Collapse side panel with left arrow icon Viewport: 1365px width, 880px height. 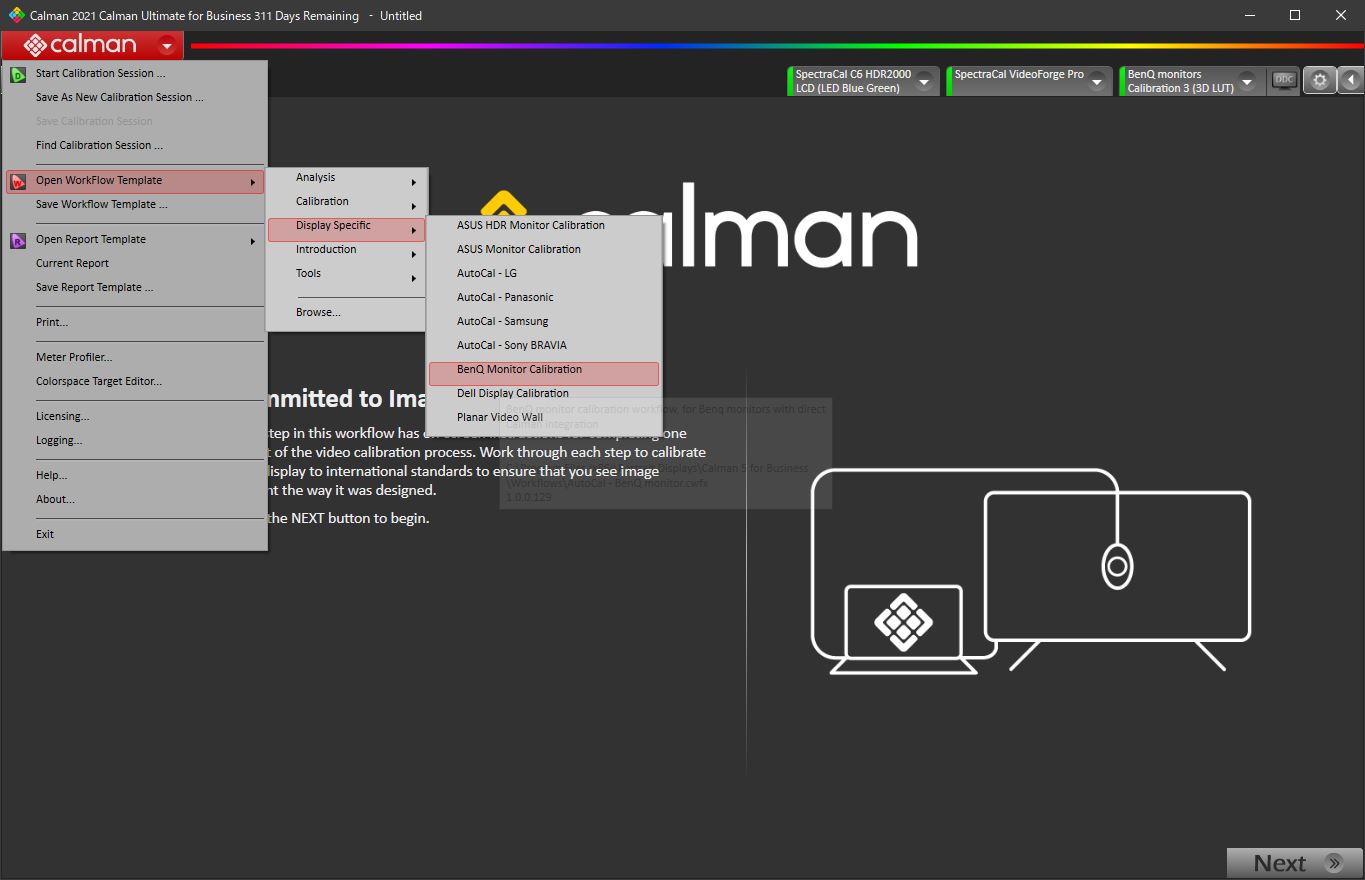tap(1351, 81)
